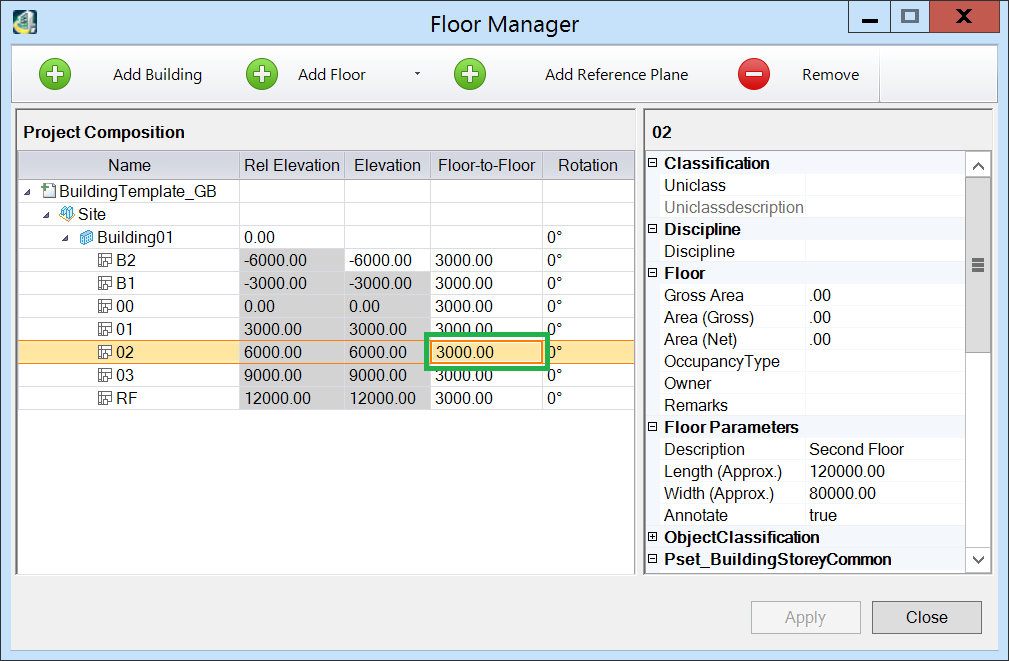Viewport: 1009px width, 661px height.
Task: Select the B2 floor icon in tree
Action: pos(105,260)
